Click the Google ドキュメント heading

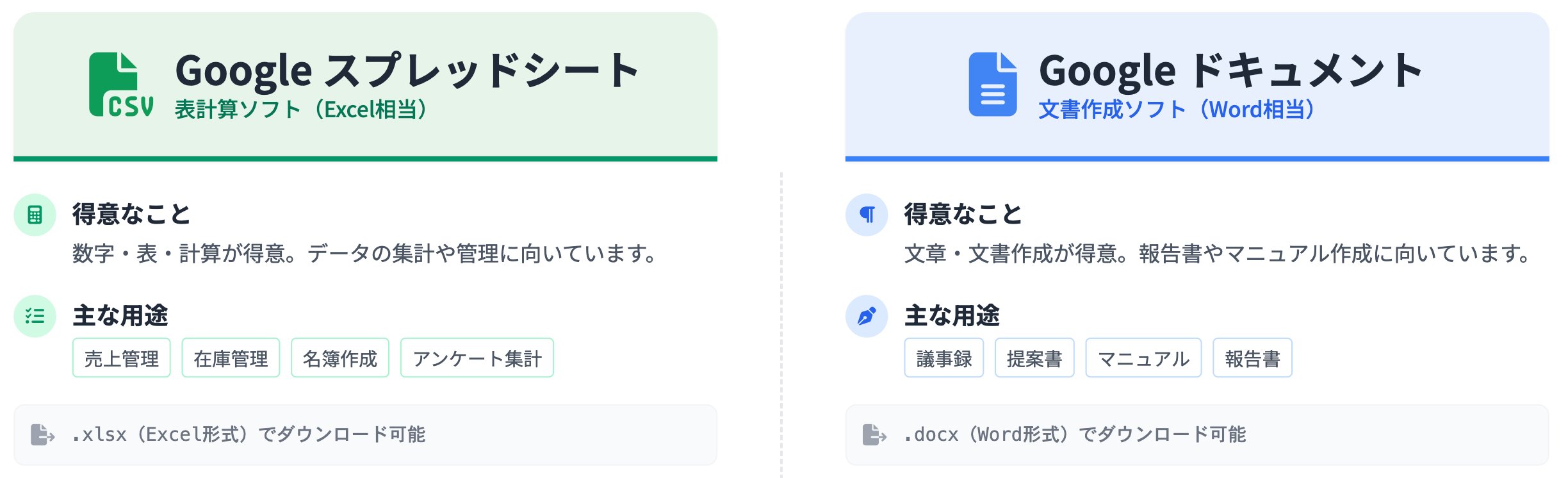point(1230,70)
